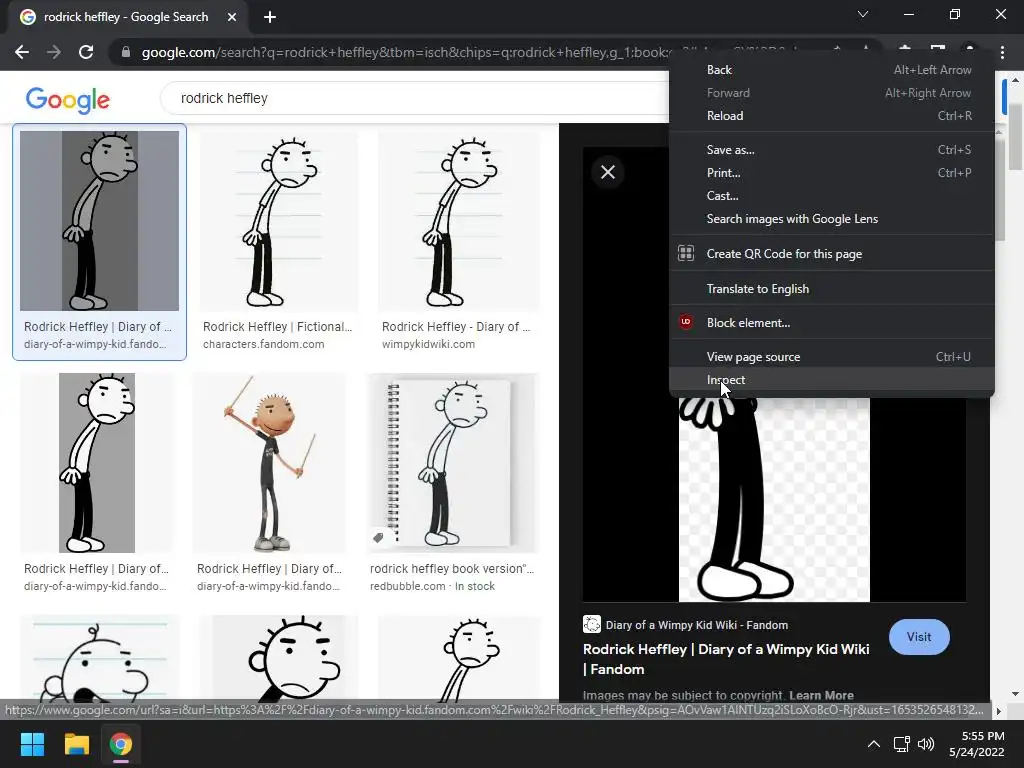The height and width of the screenshot is (768, 1024).
Task: Click the Visit button
Action: pos(919,637)
